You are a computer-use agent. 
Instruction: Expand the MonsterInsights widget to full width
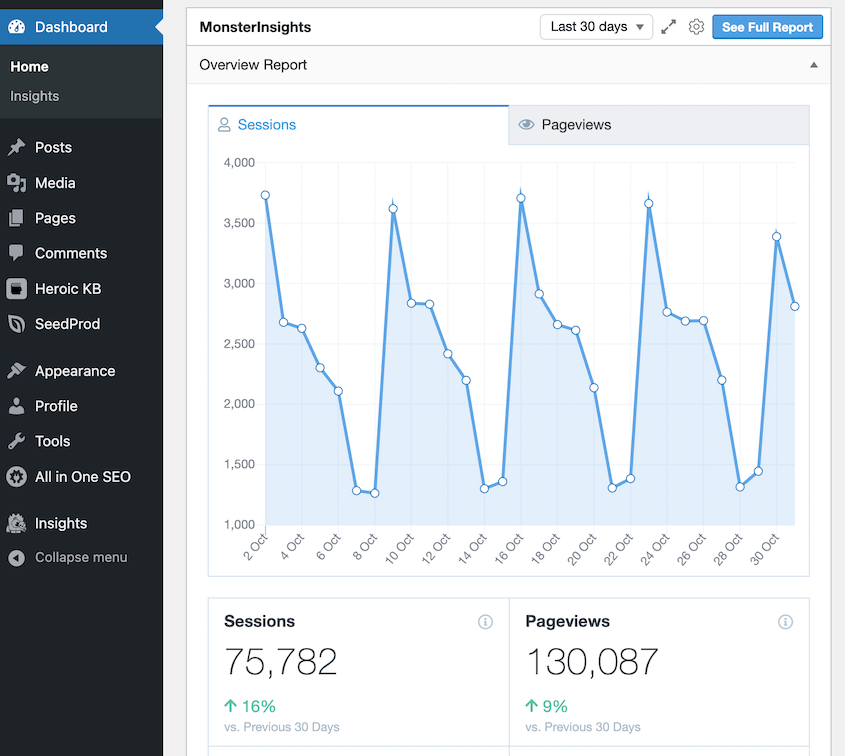(x=668, y=27)
